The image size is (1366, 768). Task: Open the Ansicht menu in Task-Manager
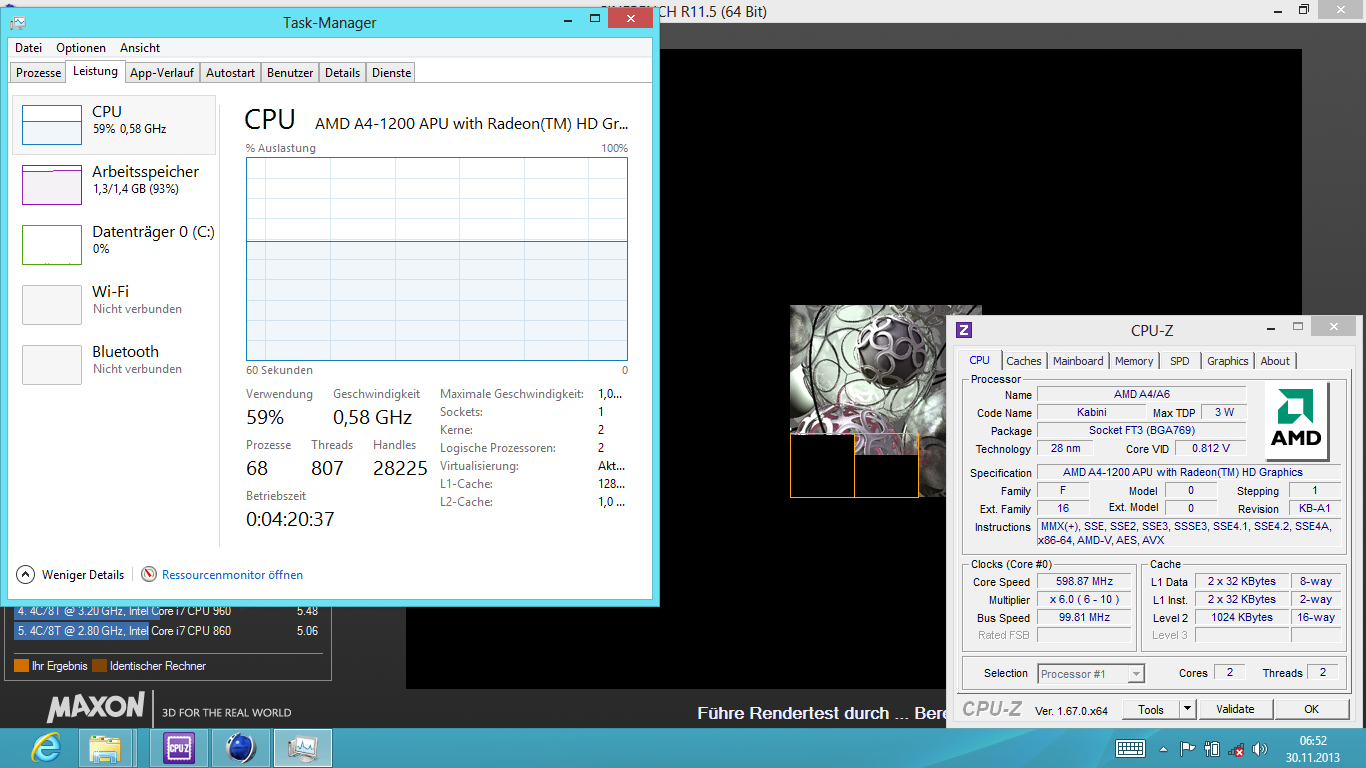click(x=140, y=48)
